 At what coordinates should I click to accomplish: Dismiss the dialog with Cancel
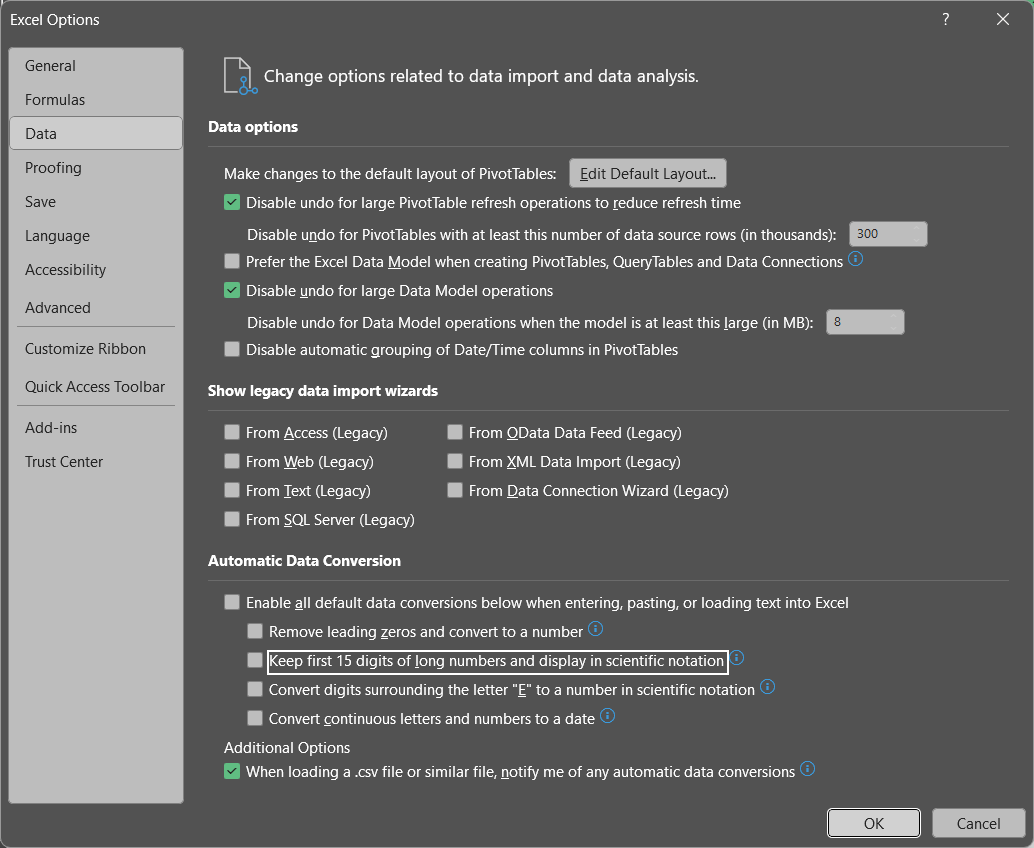[x=979, y=824]
